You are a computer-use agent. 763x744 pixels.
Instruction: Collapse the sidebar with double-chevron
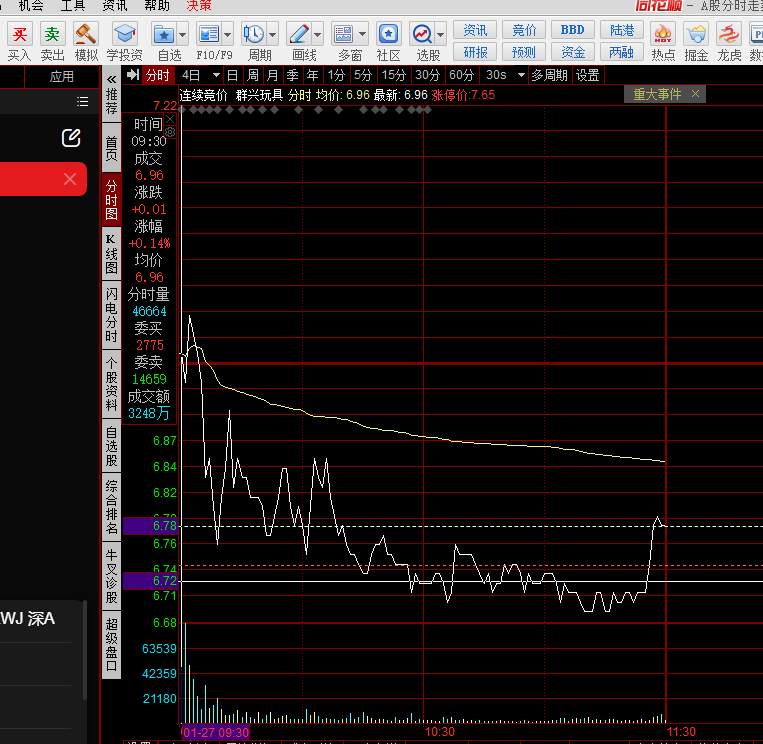[111, 77]
